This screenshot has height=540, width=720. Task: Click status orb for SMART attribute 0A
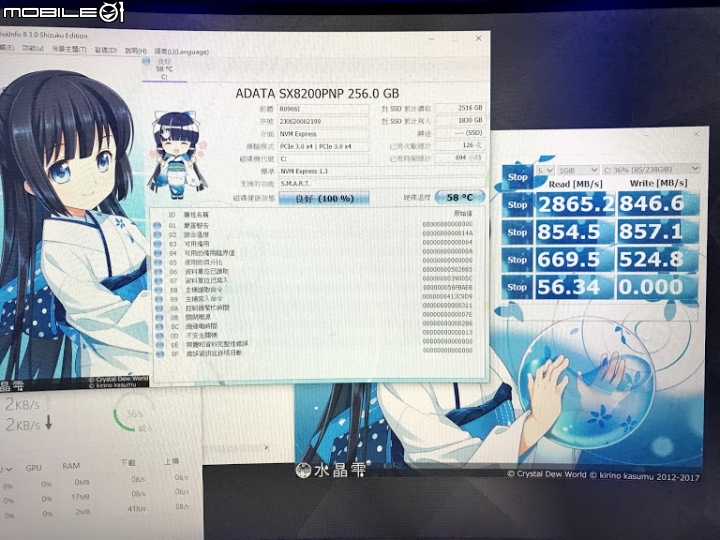[159, 308]
